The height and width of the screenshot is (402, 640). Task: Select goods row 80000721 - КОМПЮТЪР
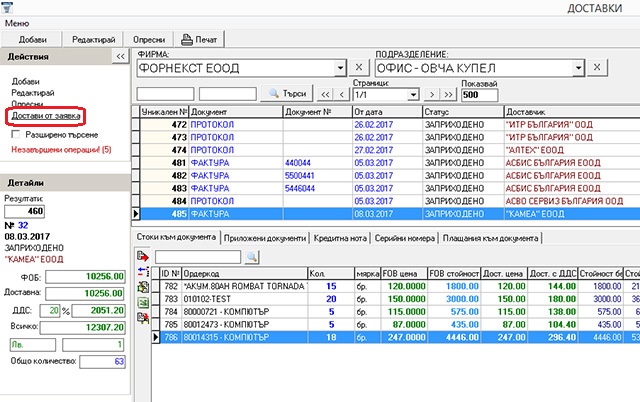click(x=396, y=311)
